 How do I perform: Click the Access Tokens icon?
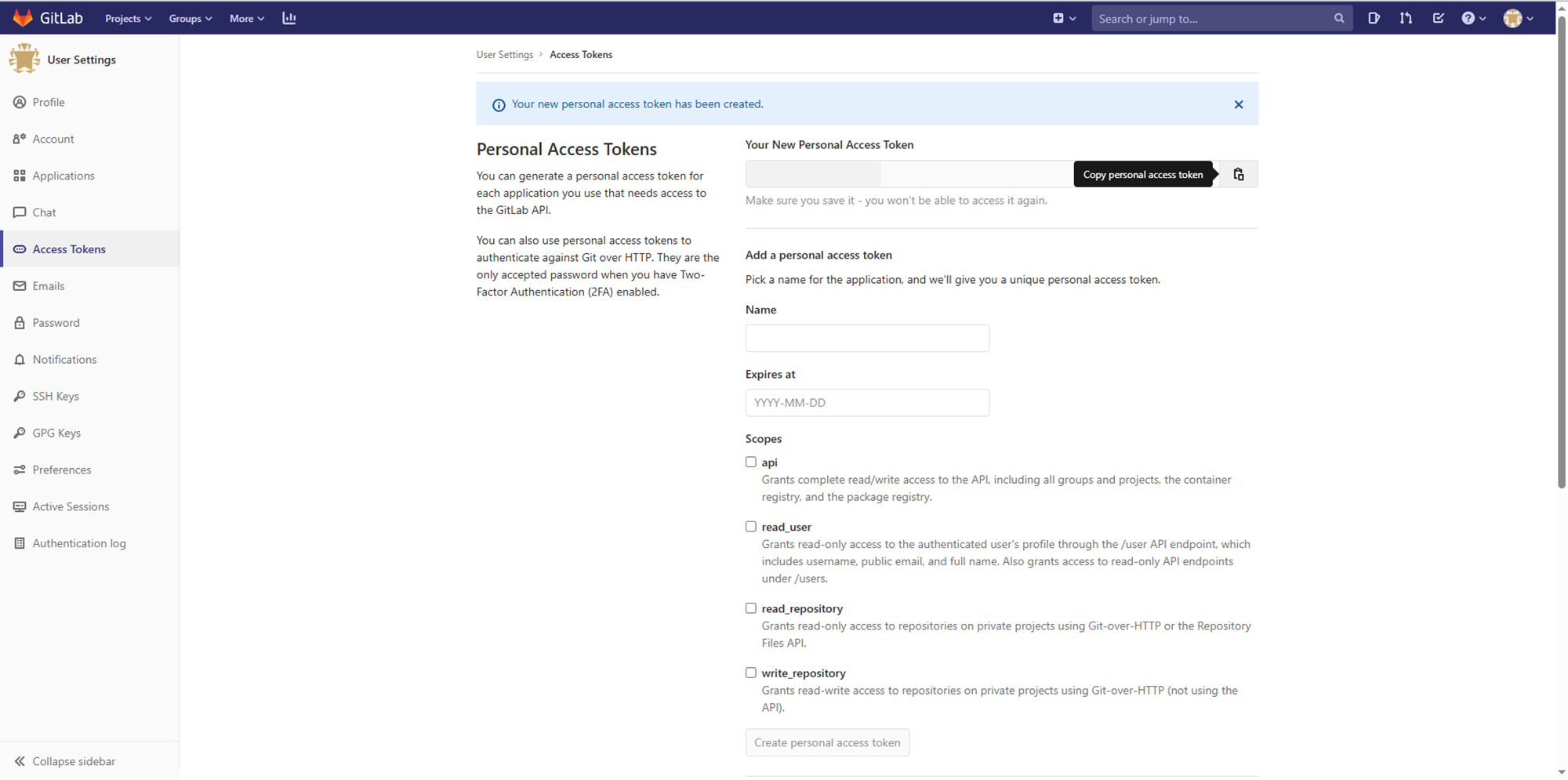tap(20, 249)
